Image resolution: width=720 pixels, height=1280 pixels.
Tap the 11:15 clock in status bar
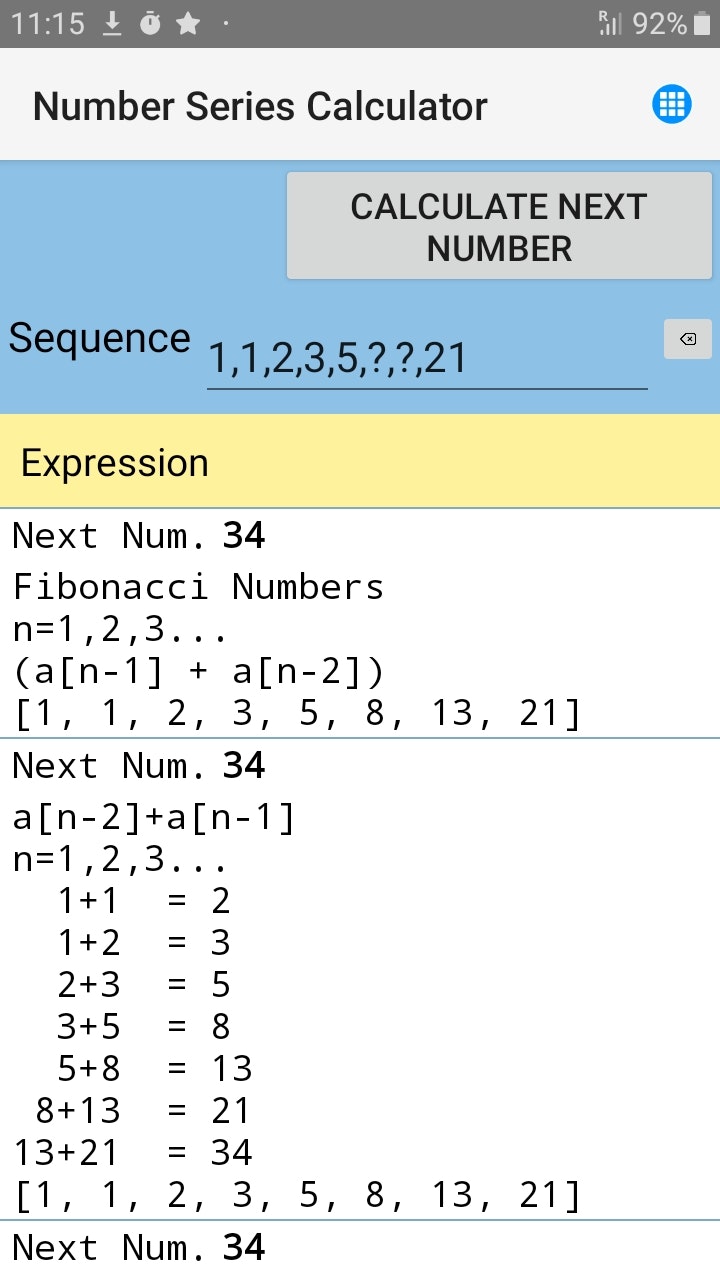coord(48,24)
